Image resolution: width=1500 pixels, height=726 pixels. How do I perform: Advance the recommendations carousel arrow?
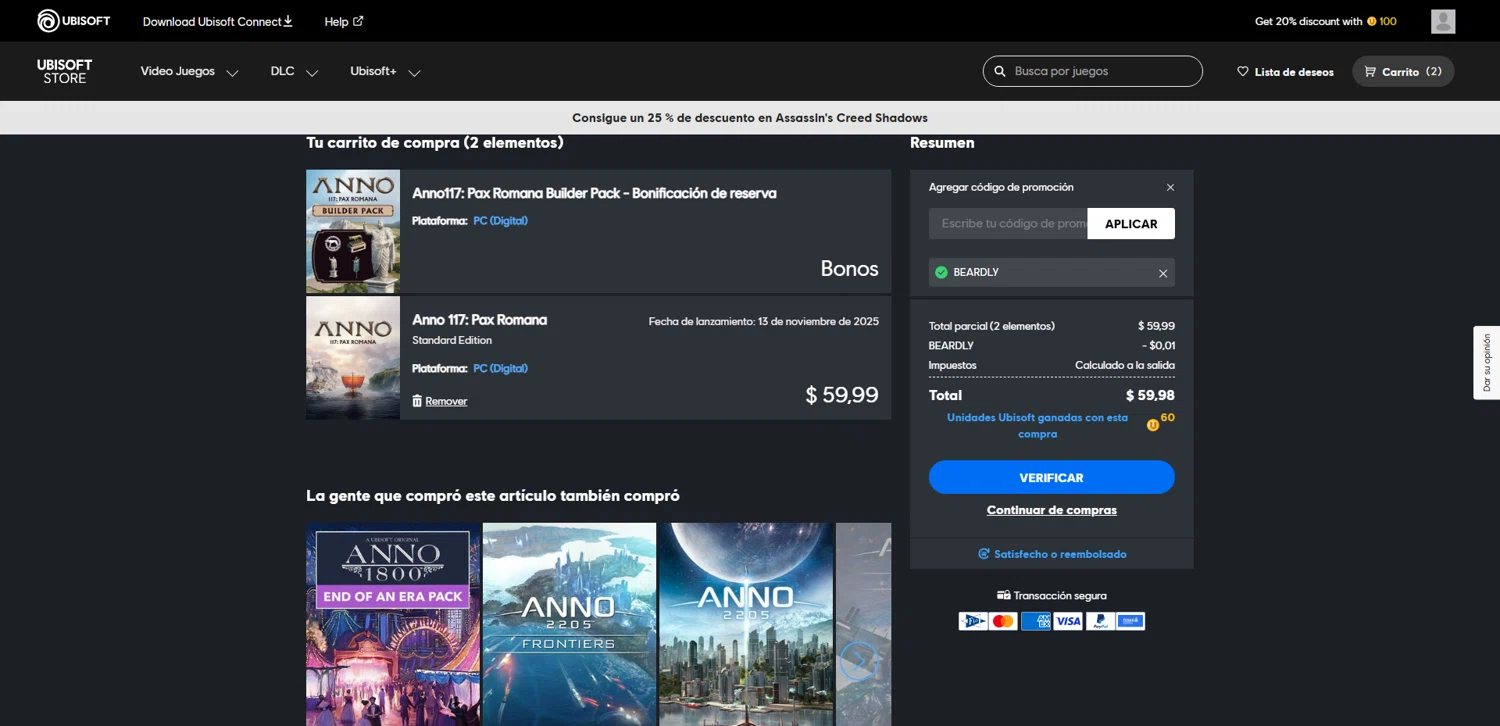[x=858, y=660]
